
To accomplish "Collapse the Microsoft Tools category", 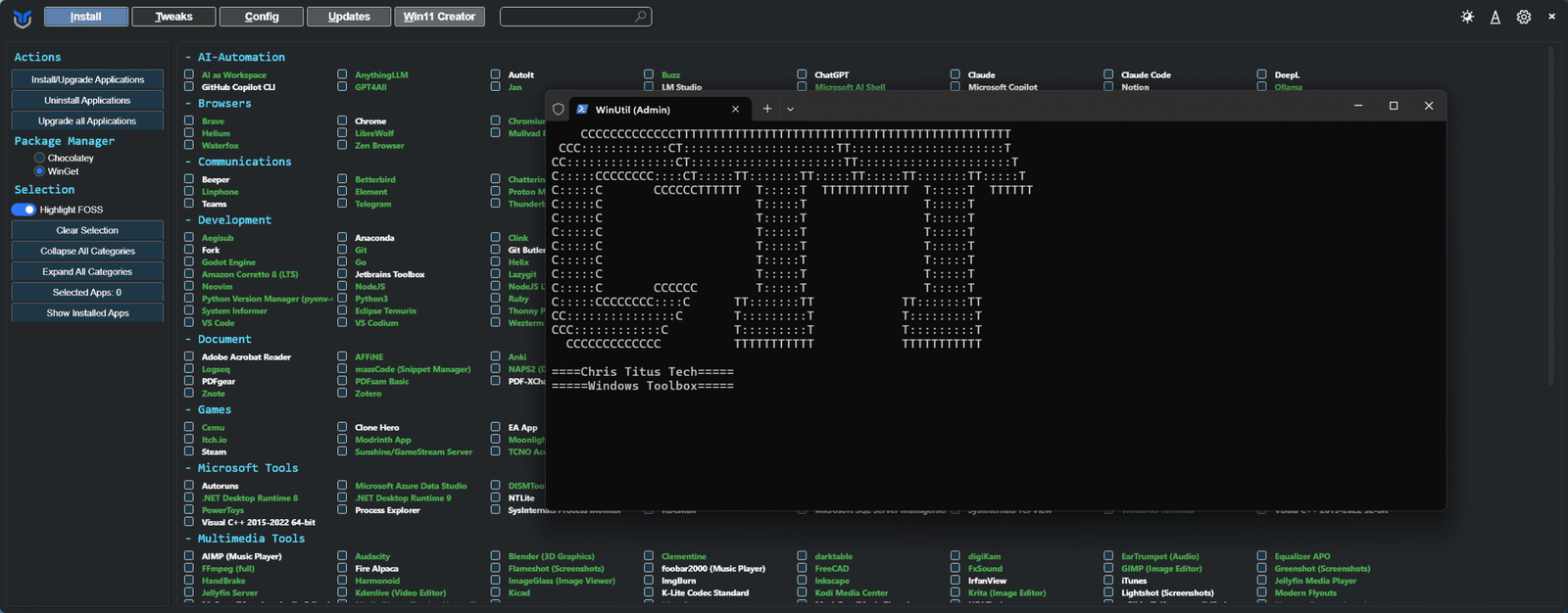I will coord(241,468).
